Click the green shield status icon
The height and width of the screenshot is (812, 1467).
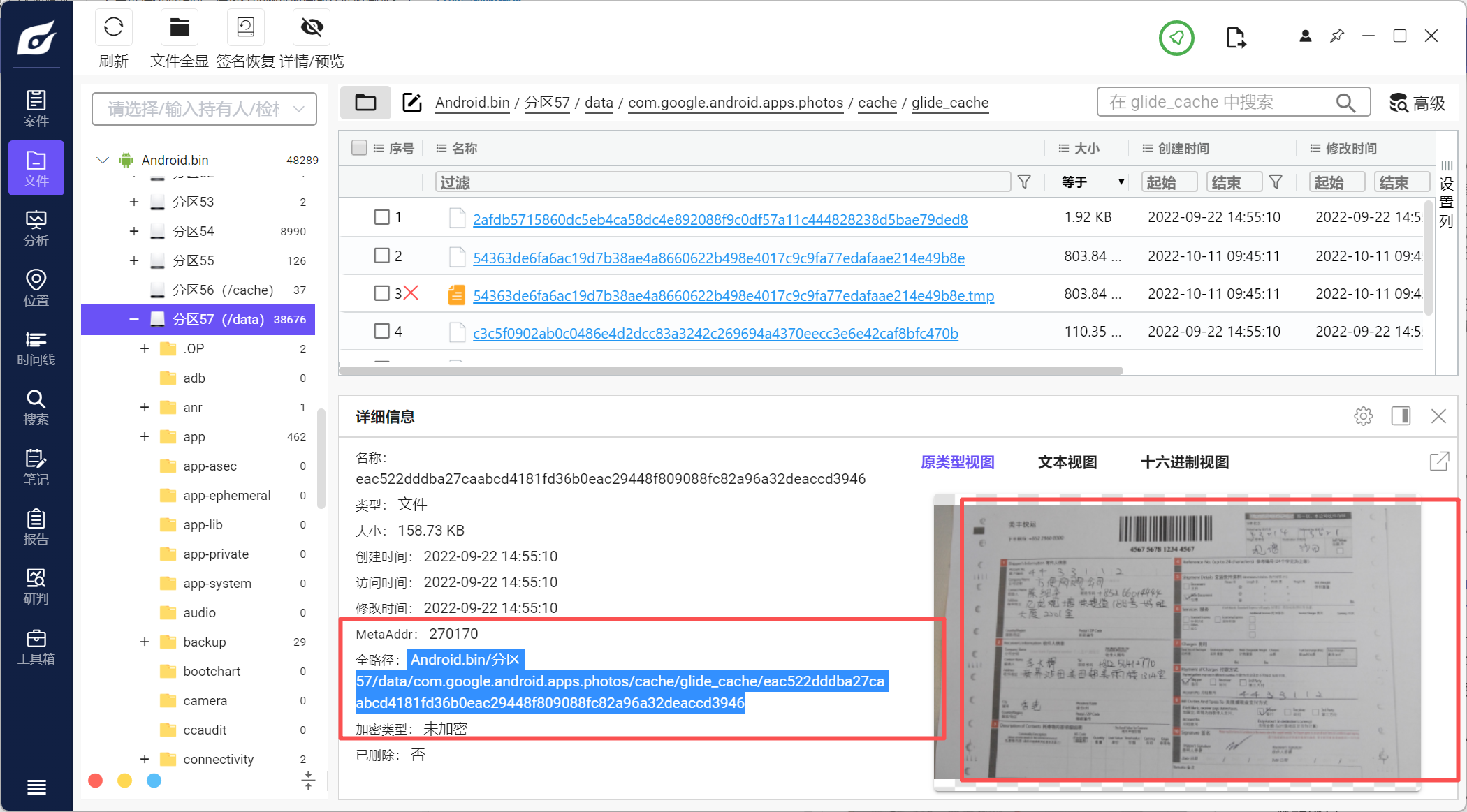click(1176, 38)
